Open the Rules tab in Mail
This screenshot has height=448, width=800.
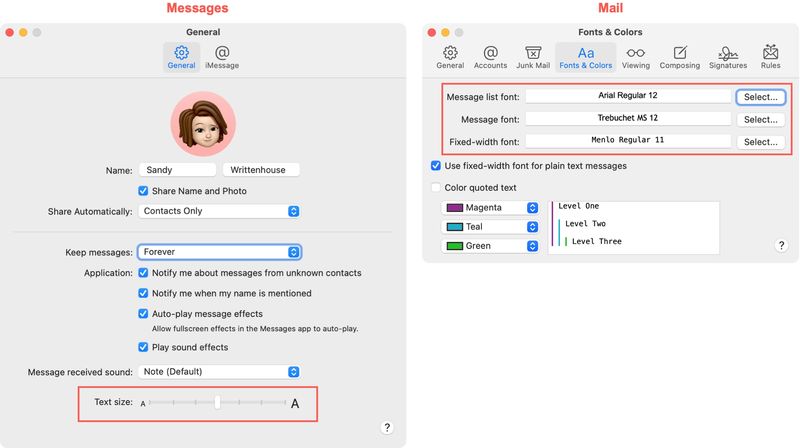click(x=770, y=57)
